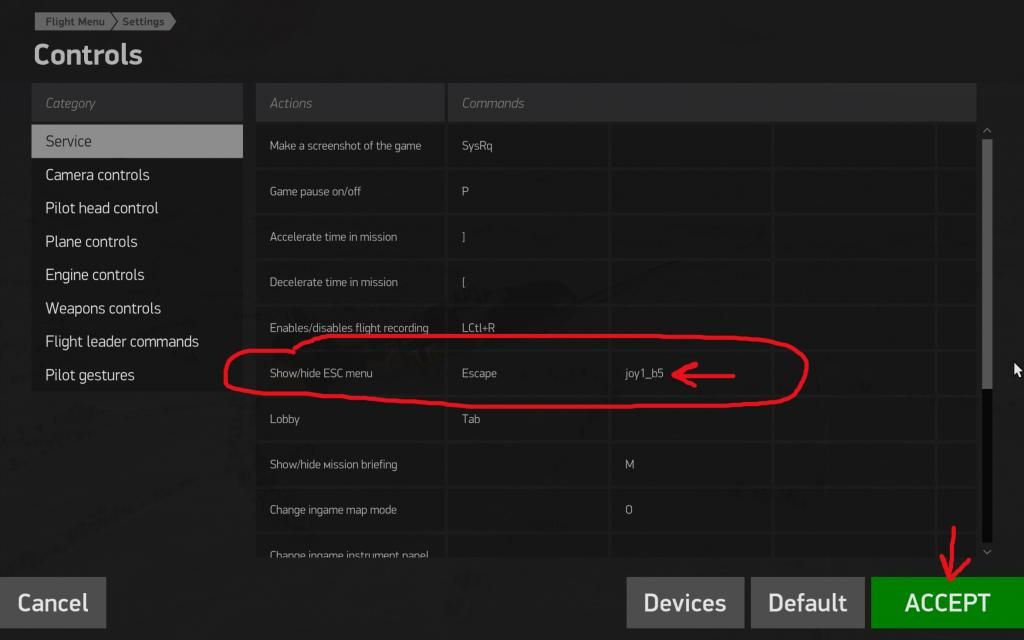Edit the SysRq screenshot key binding
This screenshot has height=640, width=1024.
(x=477, y=146)
